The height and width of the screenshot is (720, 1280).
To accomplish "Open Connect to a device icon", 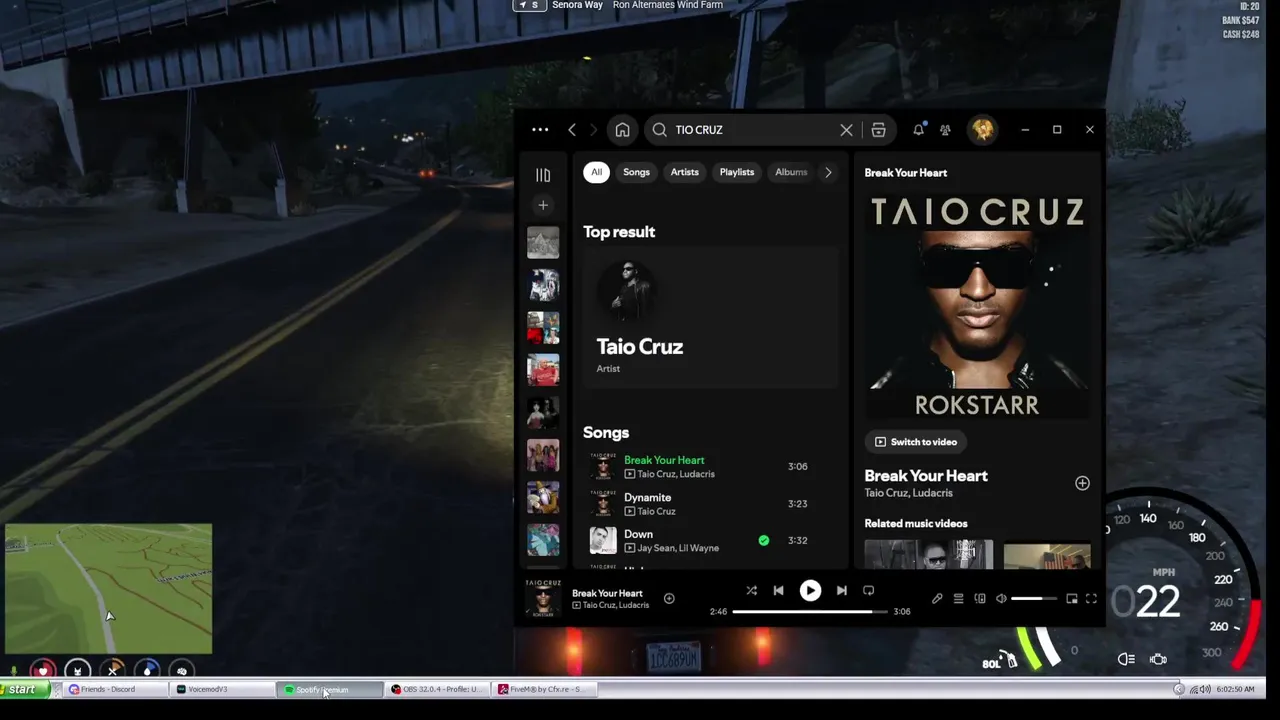I will click(980, 599).
